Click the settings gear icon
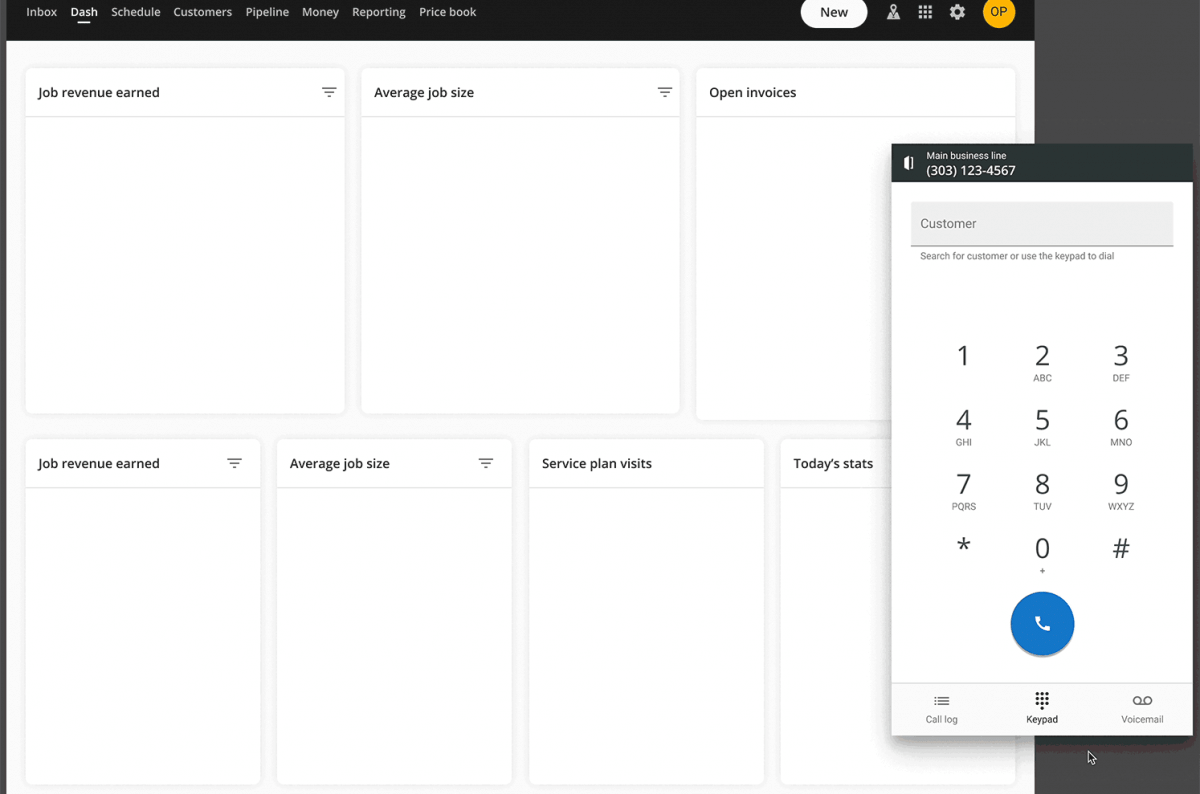This screenshot has height=794, width=1200. pyautogui.click(x=957, y=12)
